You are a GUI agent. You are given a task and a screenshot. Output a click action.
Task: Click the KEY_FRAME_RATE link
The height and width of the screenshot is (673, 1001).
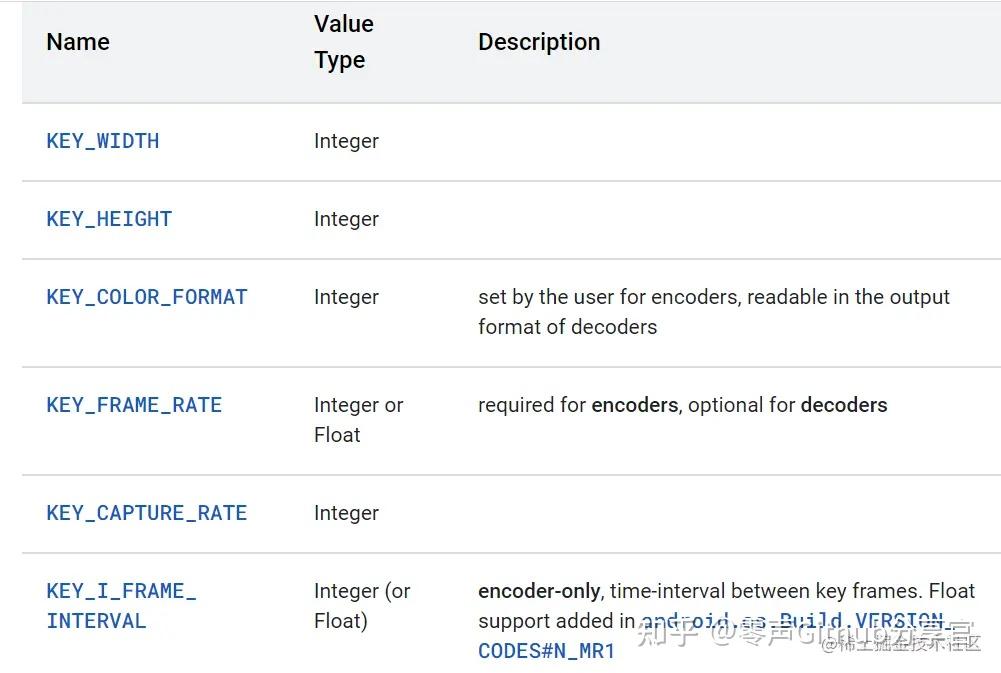[x=134, y=405]
